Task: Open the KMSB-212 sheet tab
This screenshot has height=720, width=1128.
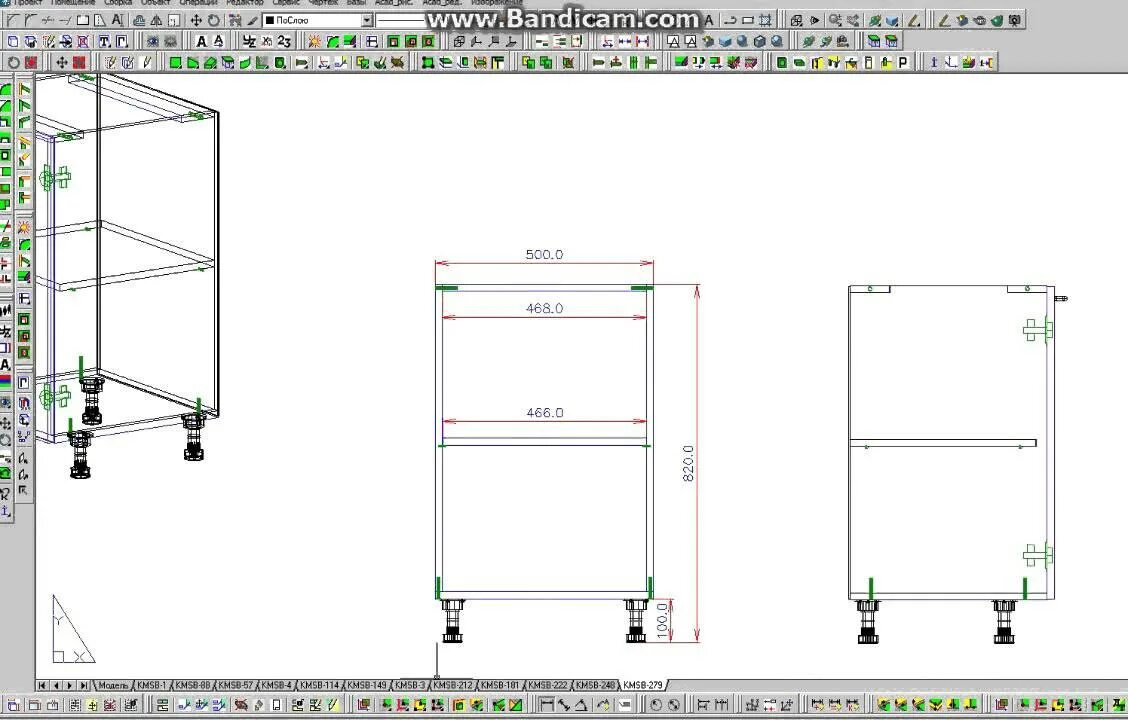Action: (x=452, y=685)
